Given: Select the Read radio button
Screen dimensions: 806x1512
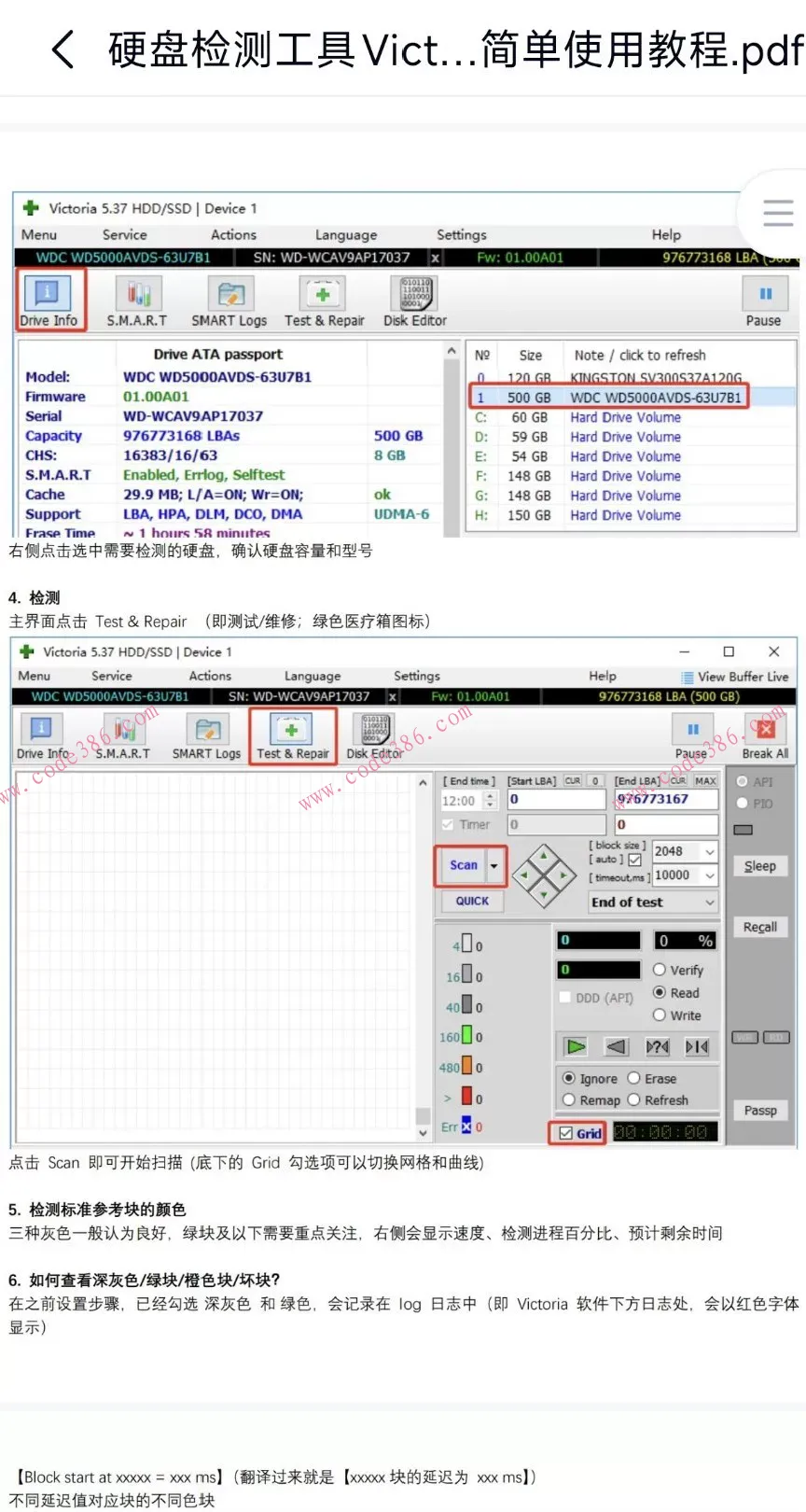Looking at the screenshot, I should tap(660, 992).
